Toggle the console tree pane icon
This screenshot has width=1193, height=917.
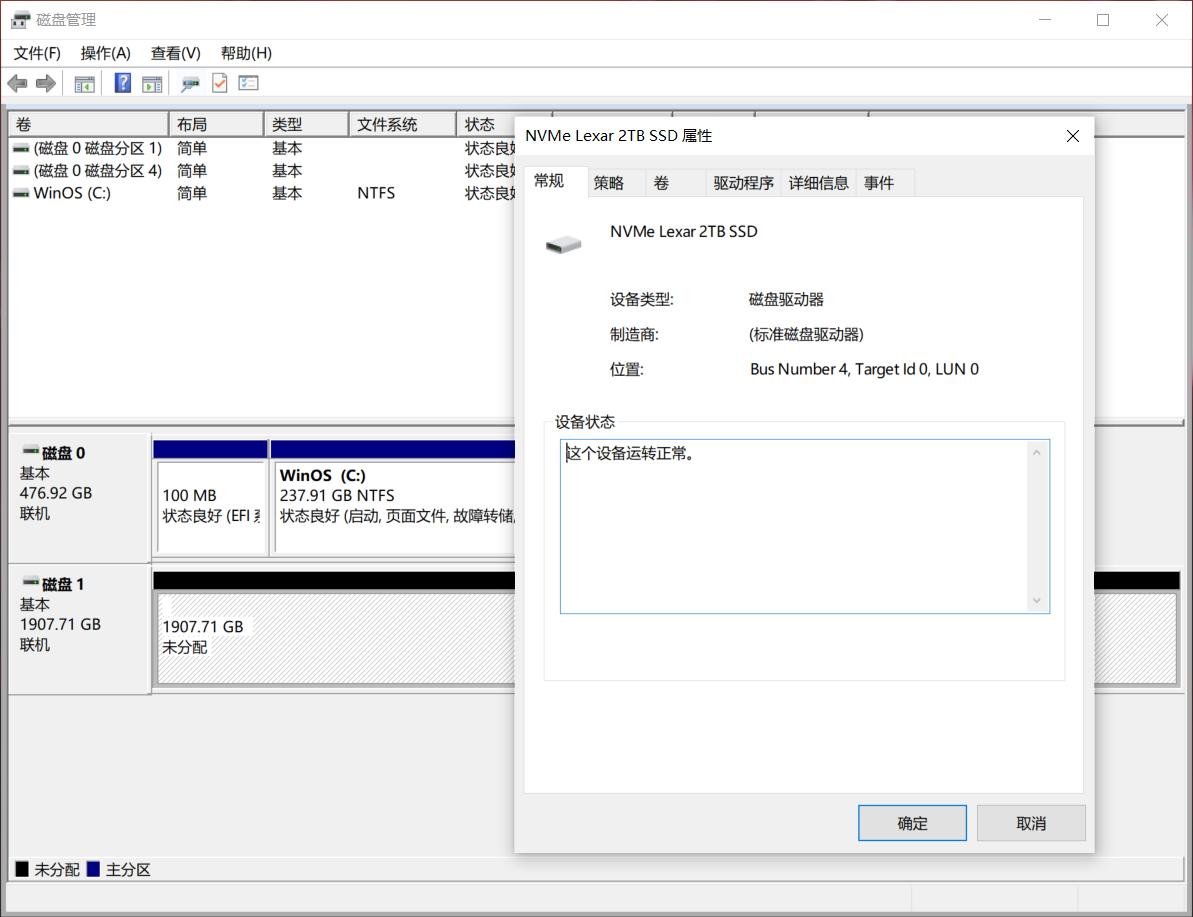point(84,83)
